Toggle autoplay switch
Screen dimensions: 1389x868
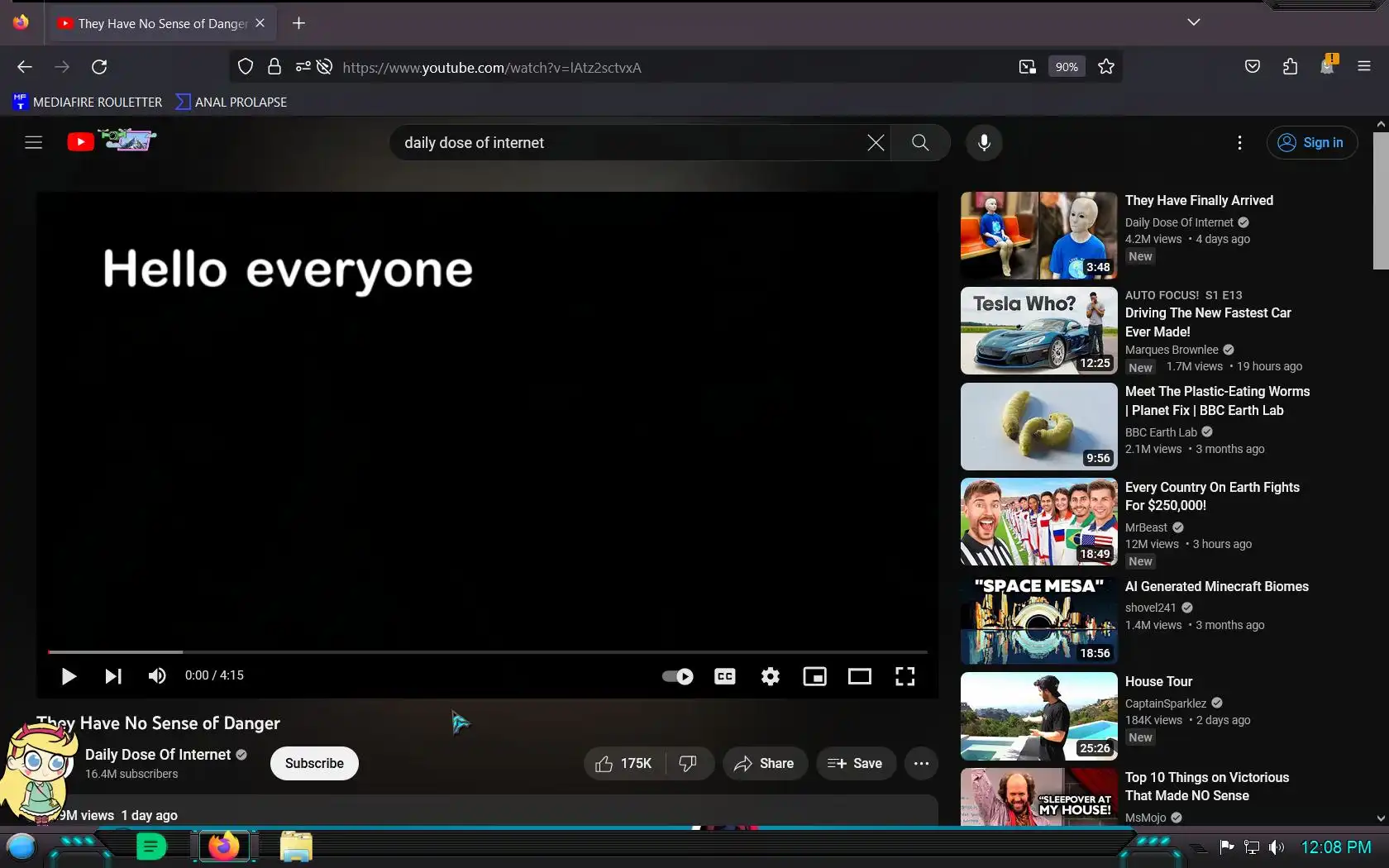pyautogui.click(x=678, y=677)
